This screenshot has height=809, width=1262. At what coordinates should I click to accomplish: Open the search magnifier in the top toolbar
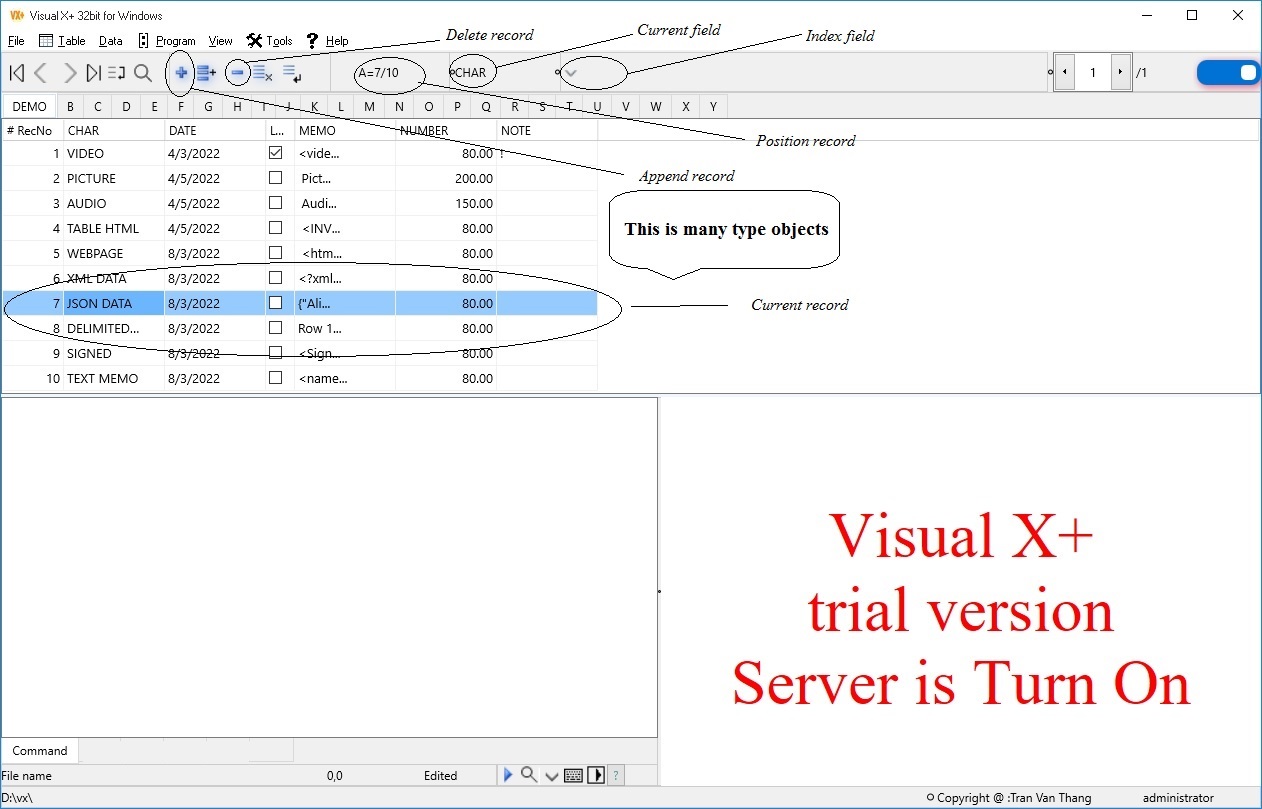tap(143, 72)
